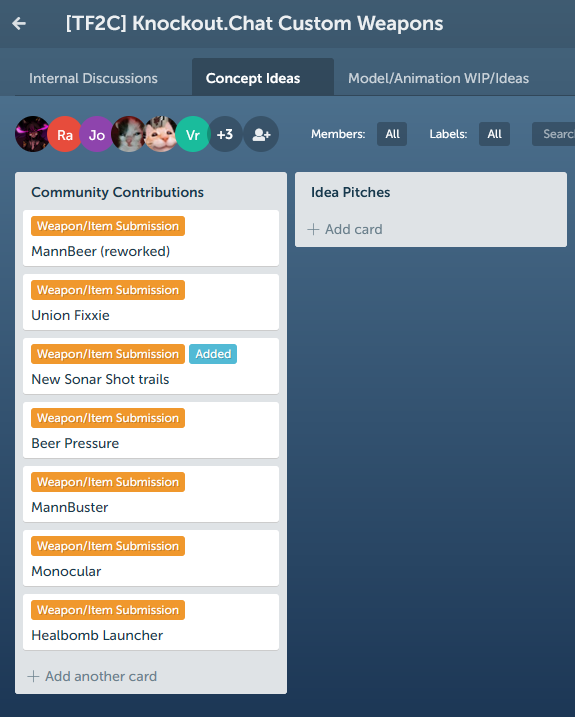The height and width of the screenshot is (717, 575).
Task: Click the green Vr member avatar
Action: pyautogui.click(x=193, y=134)
